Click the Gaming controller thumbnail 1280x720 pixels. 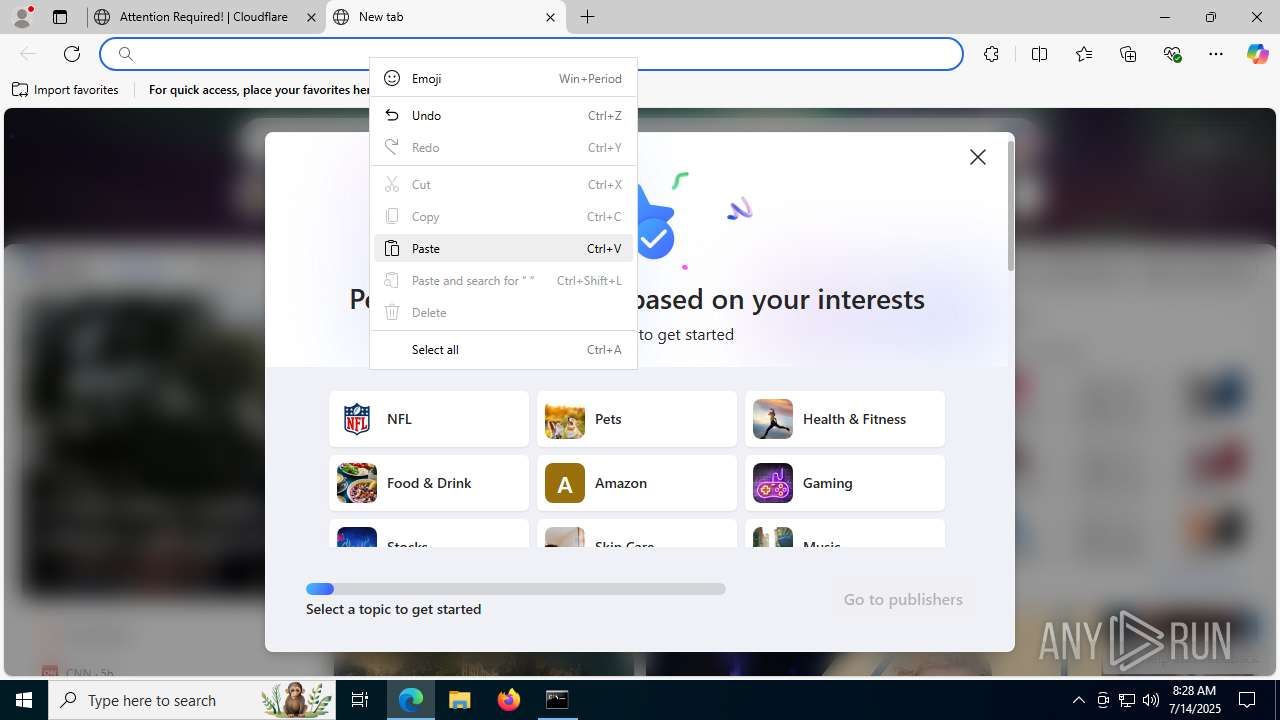(x=773, y=483)
